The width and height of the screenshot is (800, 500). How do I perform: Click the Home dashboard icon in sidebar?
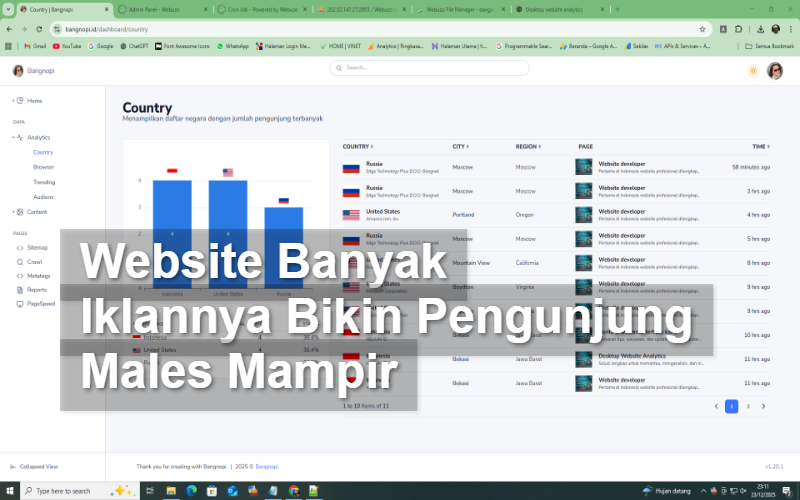click(x=20, y=101)
